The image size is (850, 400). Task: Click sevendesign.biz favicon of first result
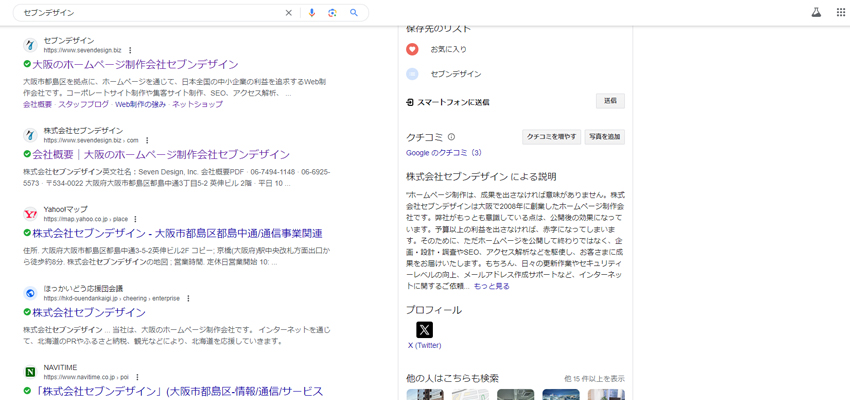pyautogui.click(x=30, y=45)
